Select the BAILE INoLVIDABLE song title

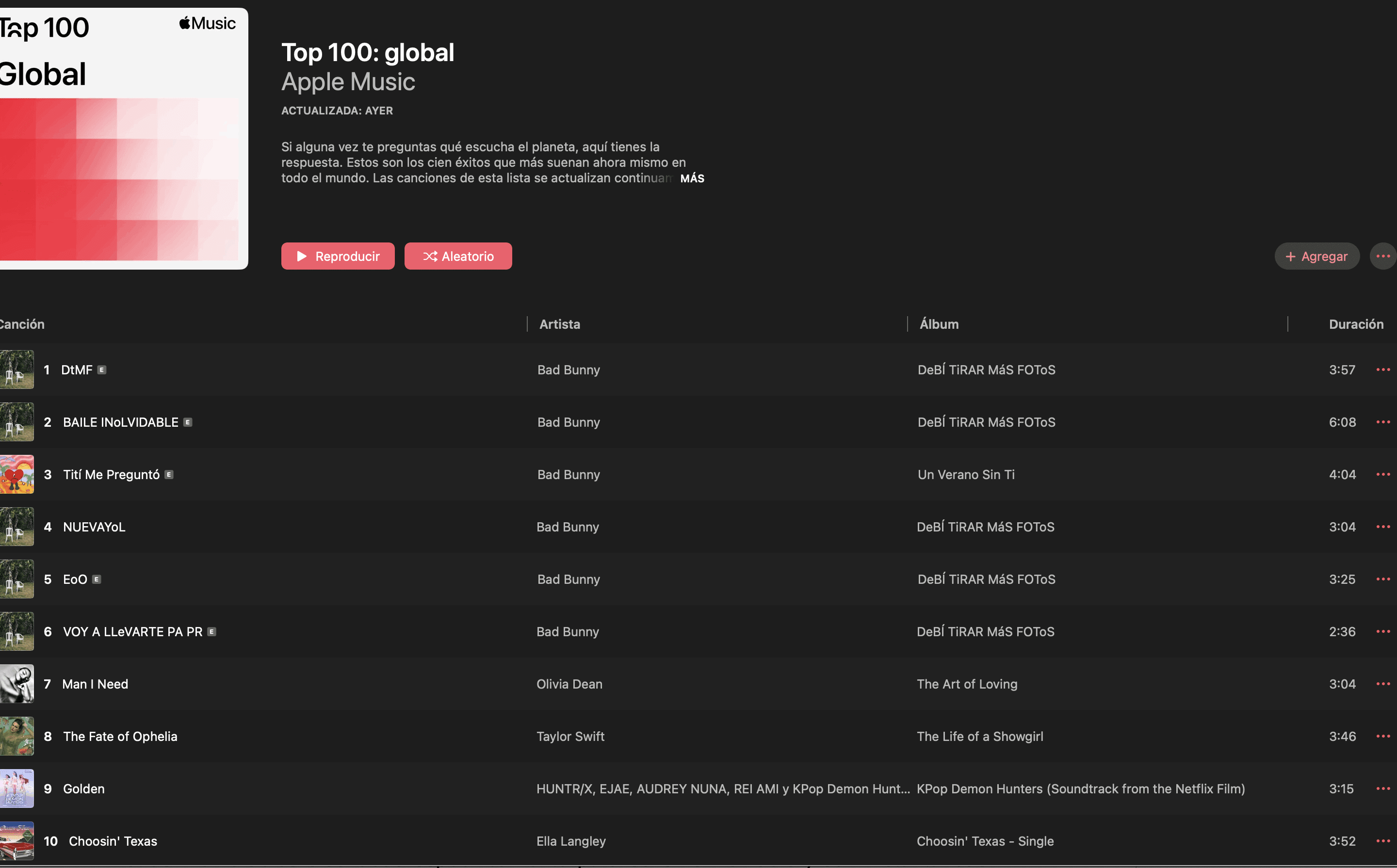tap(121, 422)
